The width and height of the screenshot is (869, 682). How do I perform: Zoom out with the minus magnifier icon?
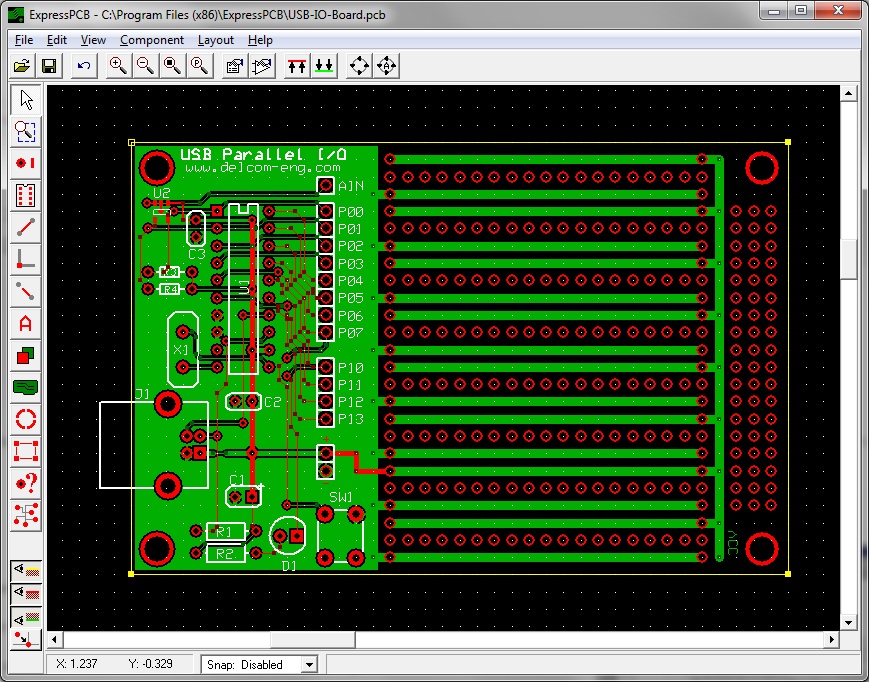(144, 65)
